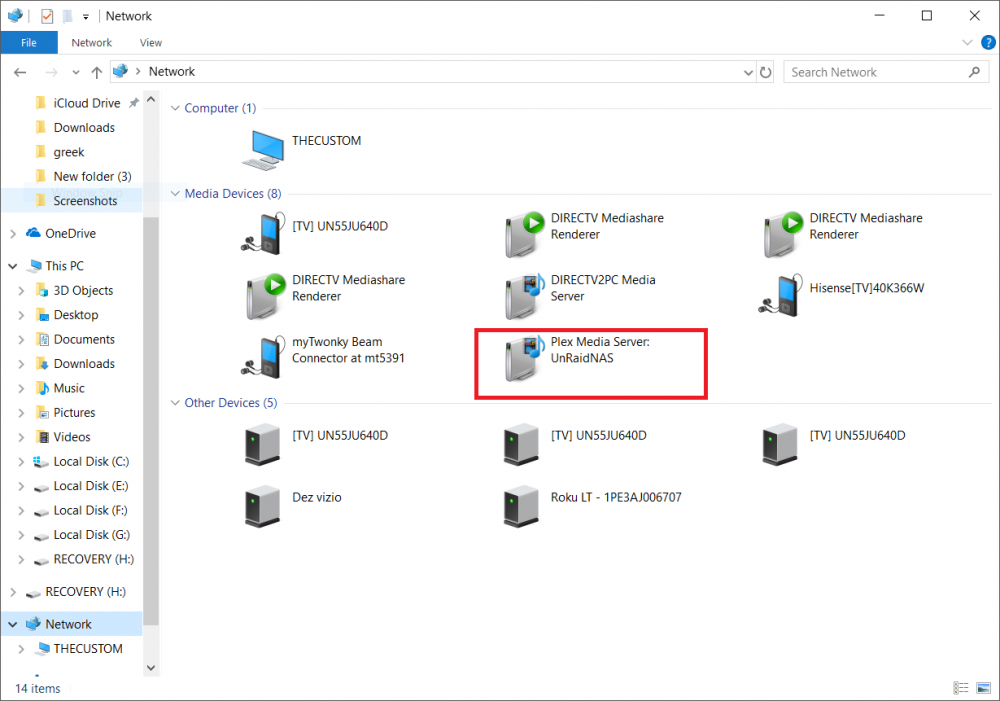Go up one folder level
1000x701 pixels.
click(96, 72)
